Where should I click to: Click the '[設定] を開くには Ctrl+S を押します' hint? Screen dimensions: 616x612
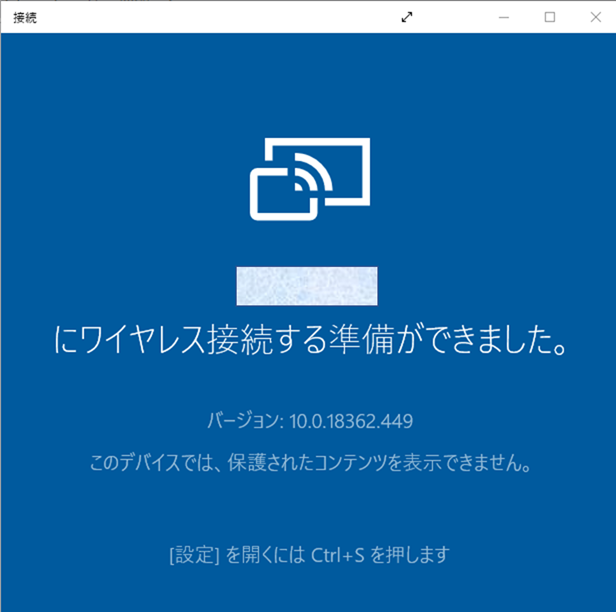coord(310,555)
